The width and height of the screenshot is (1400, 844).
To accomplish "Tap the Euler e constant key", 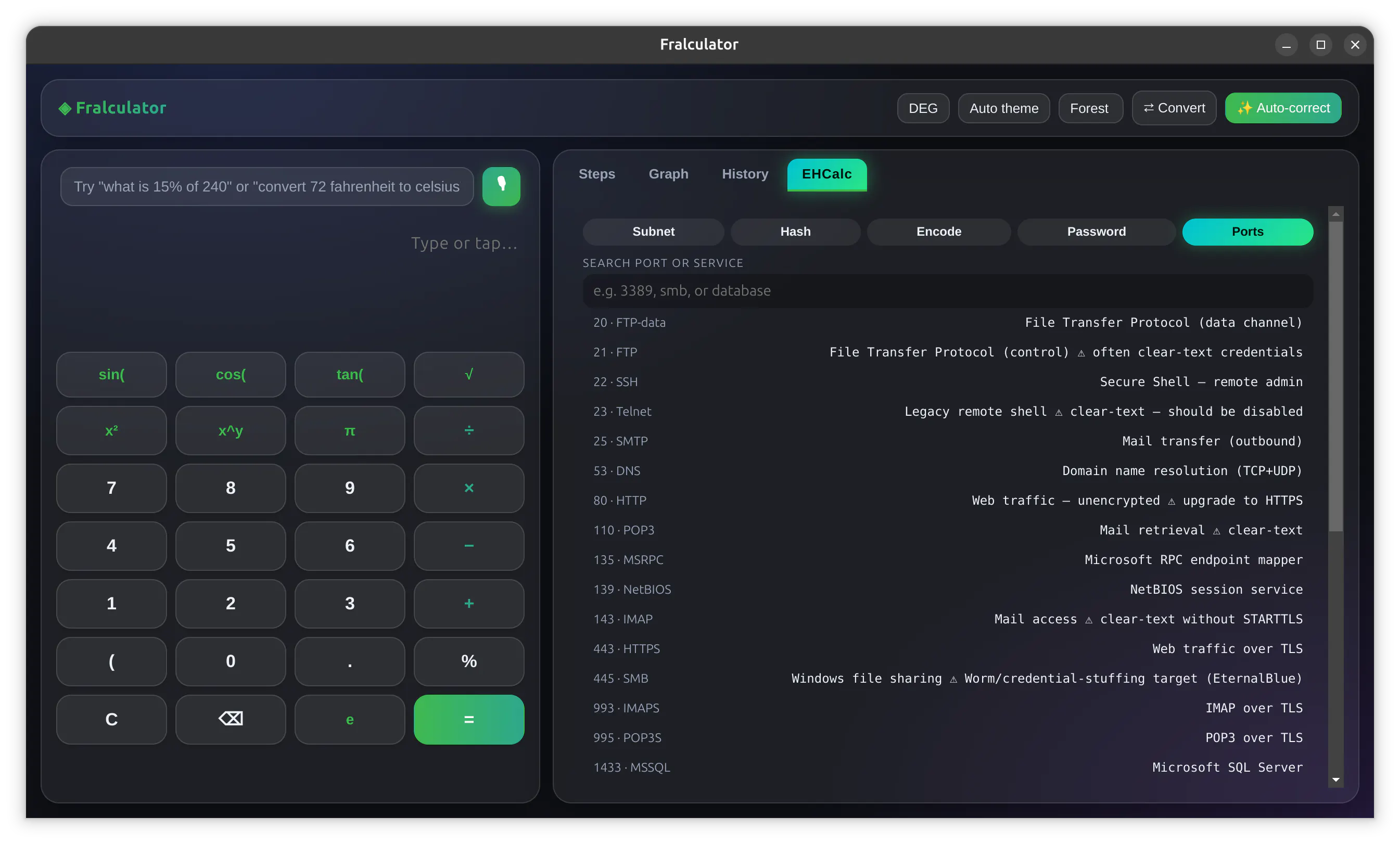I will tap(350, 719).
